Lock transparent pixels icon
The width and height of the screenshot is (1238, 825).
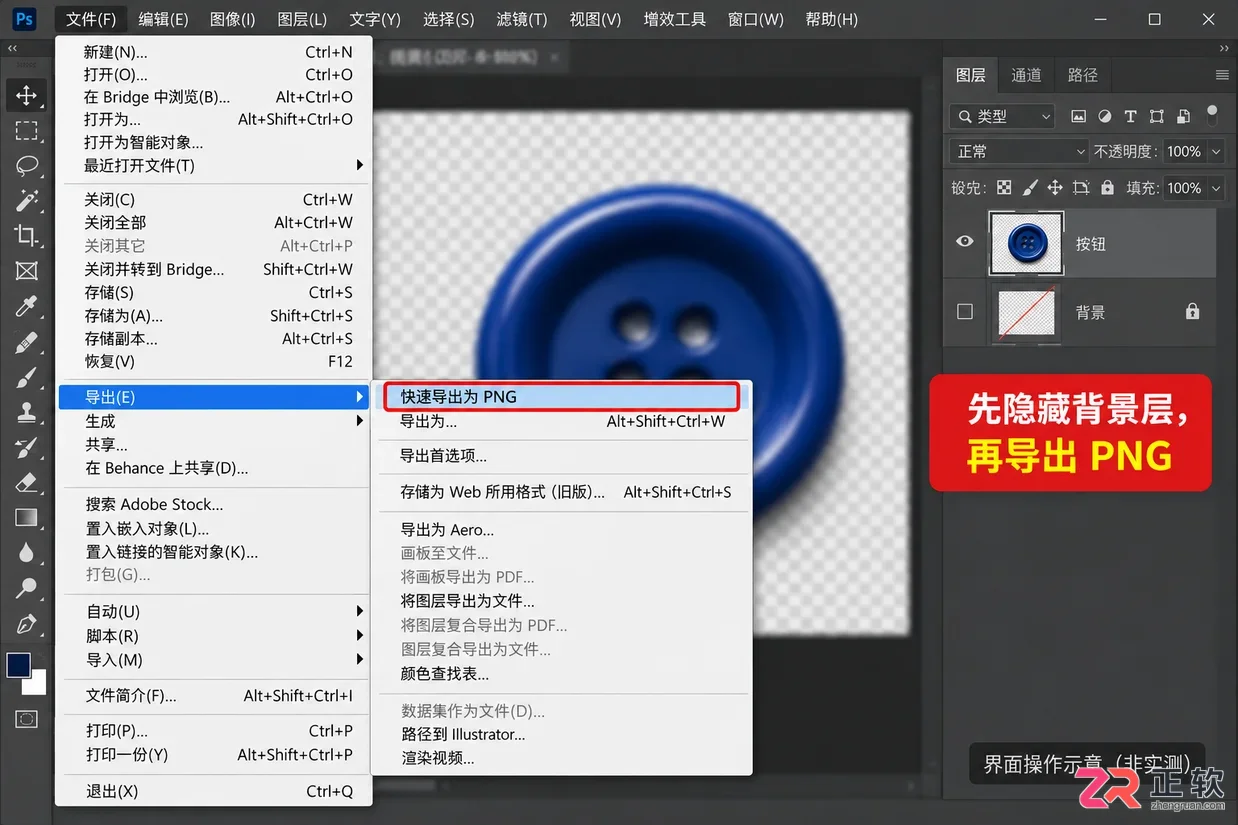[x=1003, y=187]
